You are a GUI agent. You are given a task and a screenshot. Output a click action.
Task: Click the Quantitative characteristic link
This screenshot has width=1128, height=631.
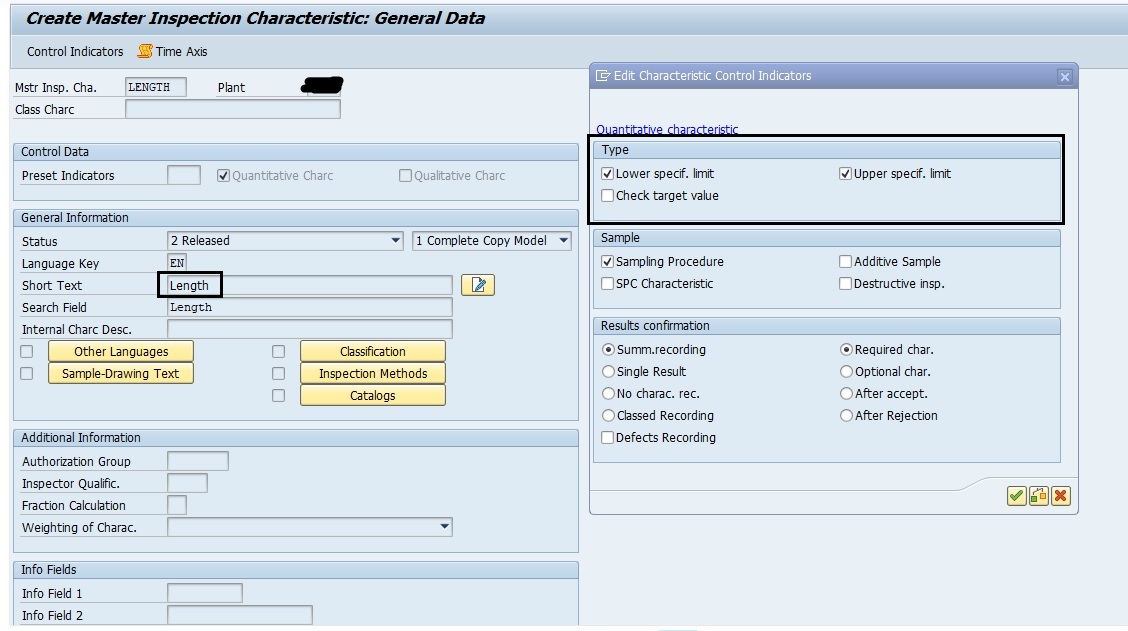click(x=665, y=129)
